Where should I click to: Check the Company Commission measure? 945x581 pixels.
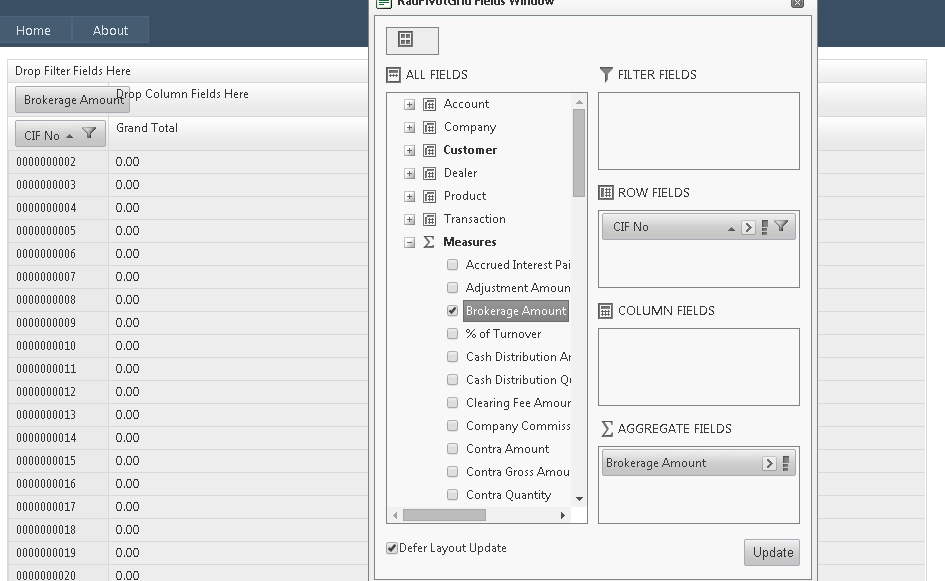(453, 426)
